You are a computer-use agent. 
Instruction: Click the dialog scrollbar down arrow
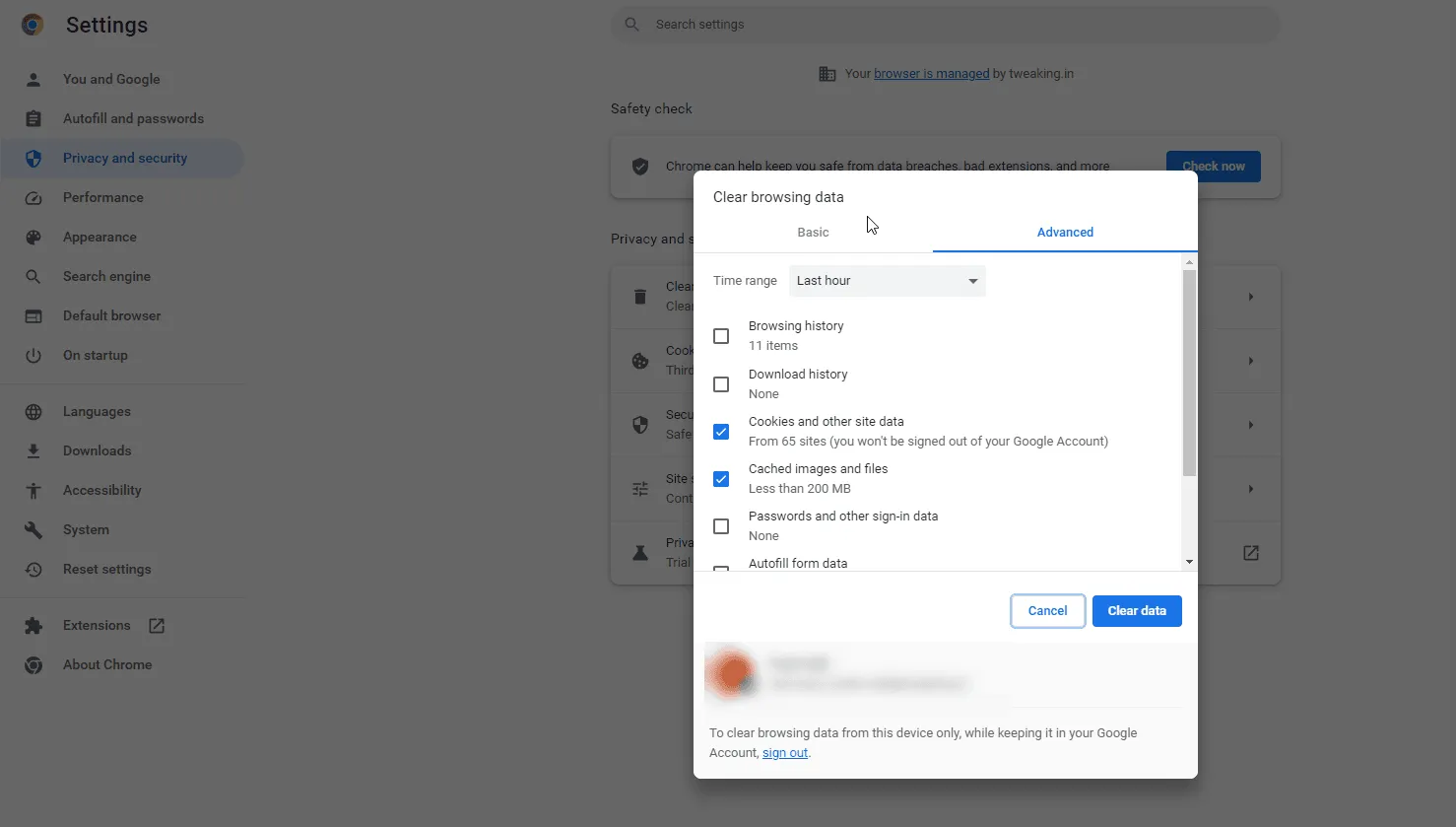pyautogui.click(x=1189, y=562)
